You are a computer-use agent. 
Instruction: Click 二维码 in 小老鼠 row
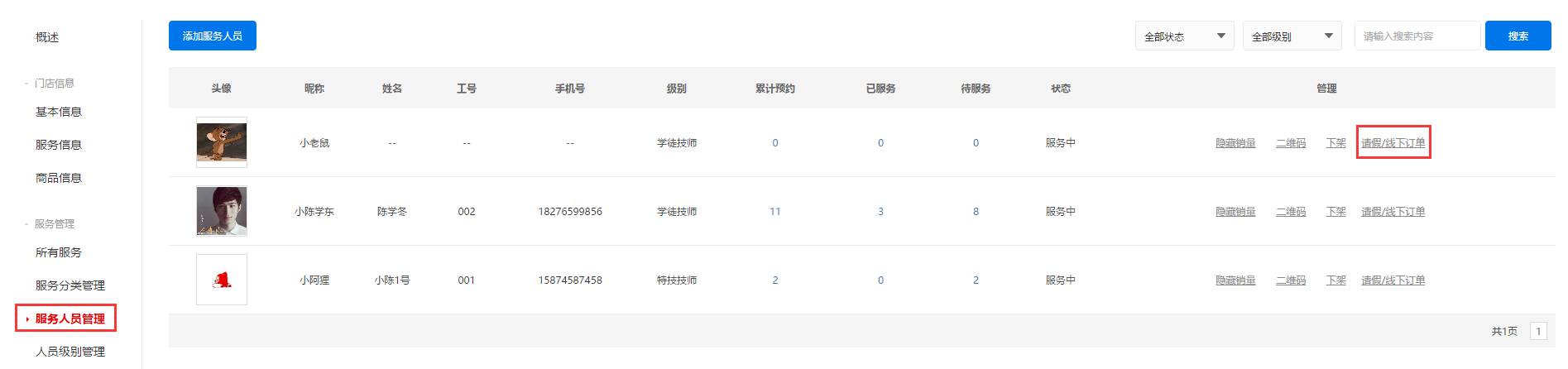[1291, 143]
